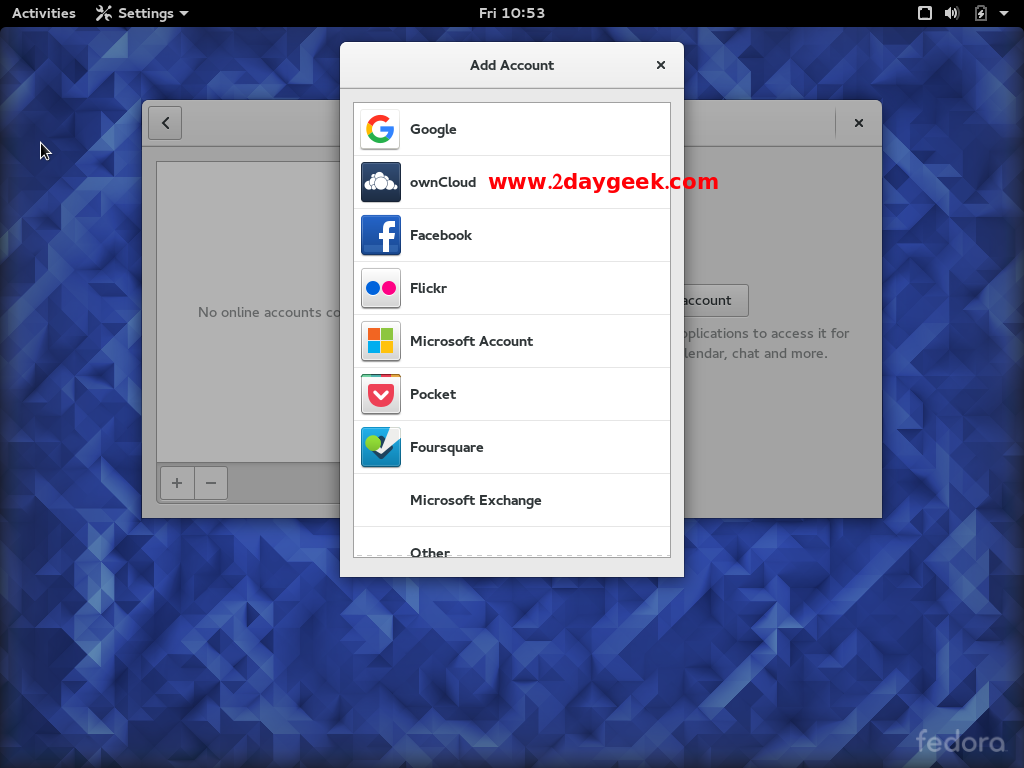The image size is (1024, 768).
Task: Click the battery status icon
Action: (980, 13)
